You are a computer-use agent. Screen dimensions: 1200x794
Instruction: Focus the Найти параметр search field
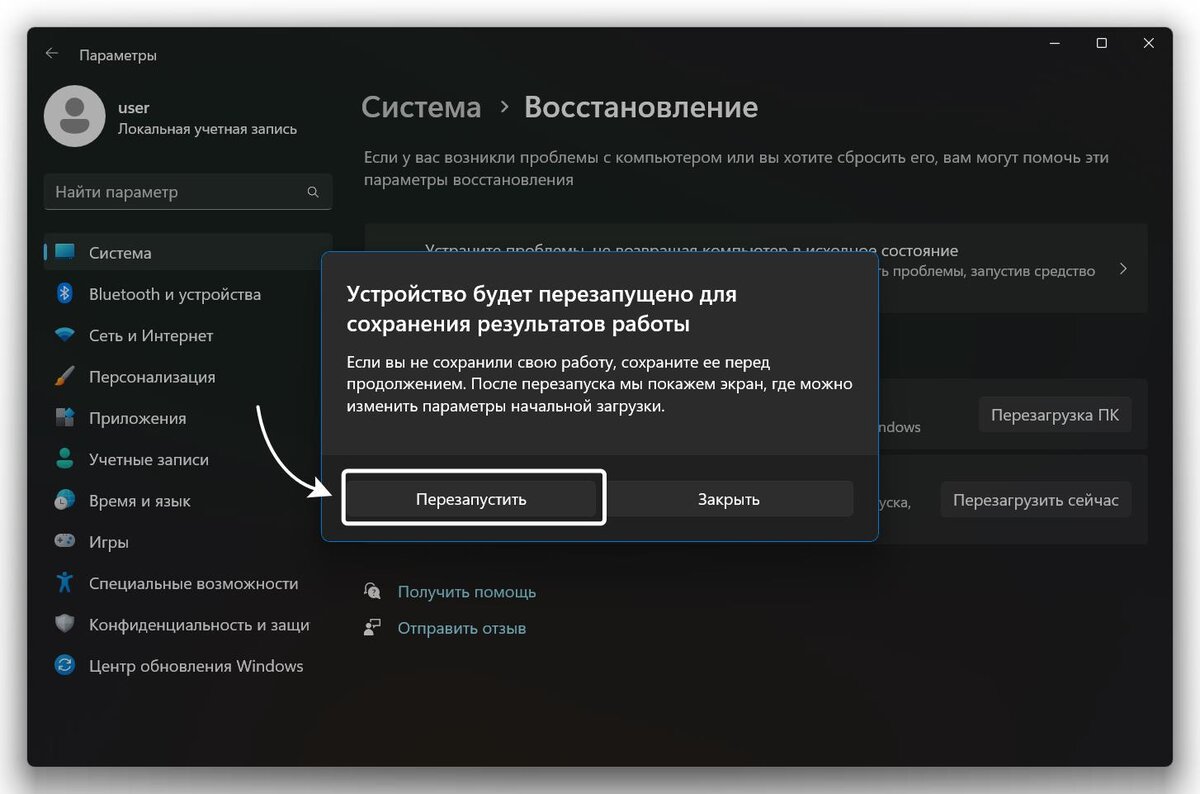coord(188,192)
